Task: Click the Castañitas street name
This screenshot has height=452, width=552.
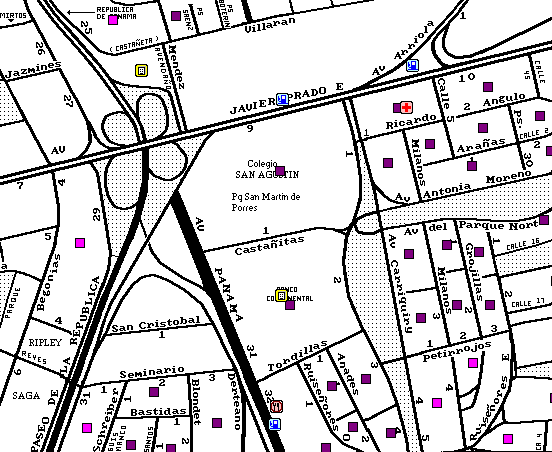Action: click(269, 245)
